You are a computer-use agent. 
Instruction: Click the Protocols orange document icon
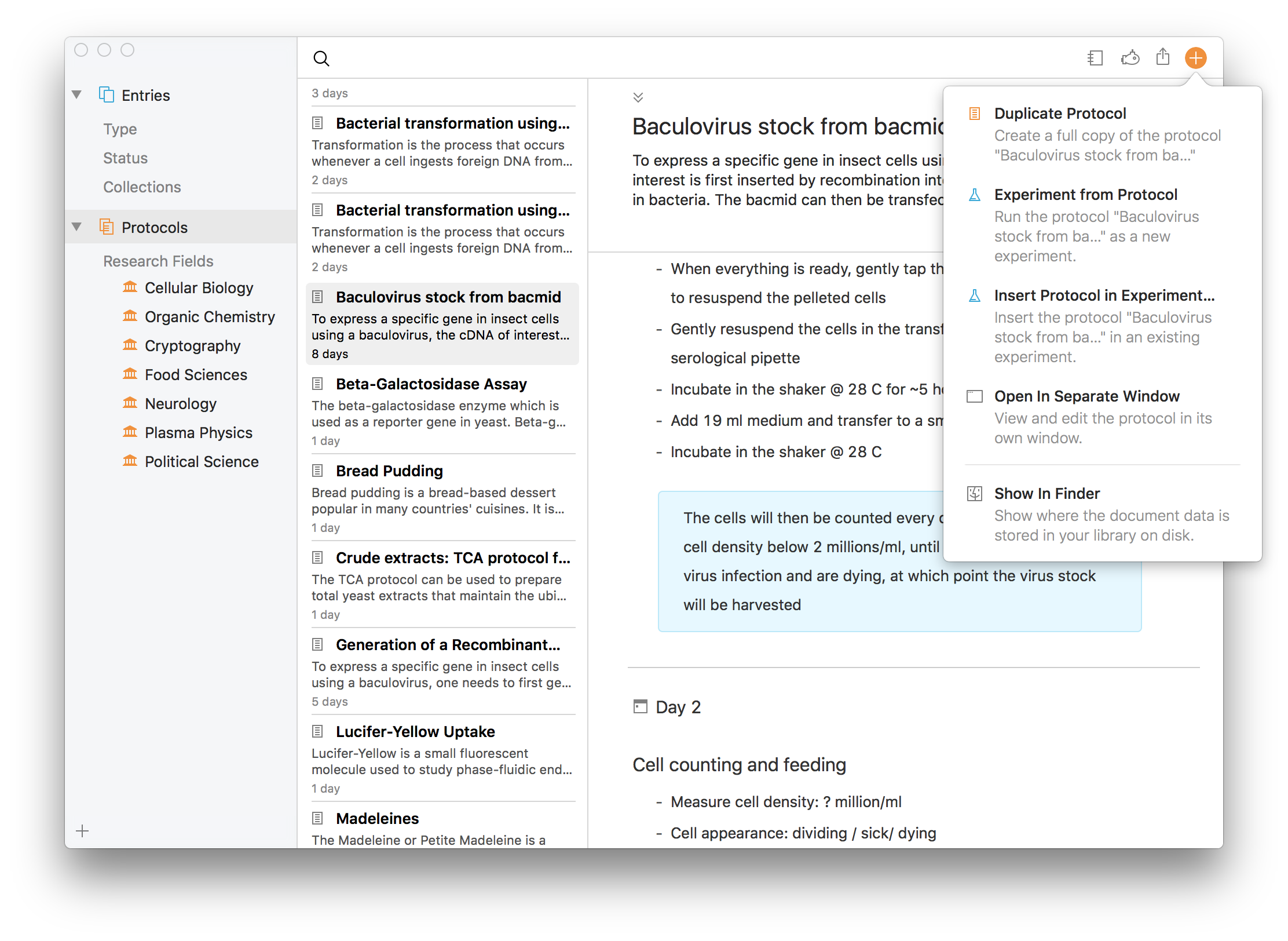[x=107, y=227]
